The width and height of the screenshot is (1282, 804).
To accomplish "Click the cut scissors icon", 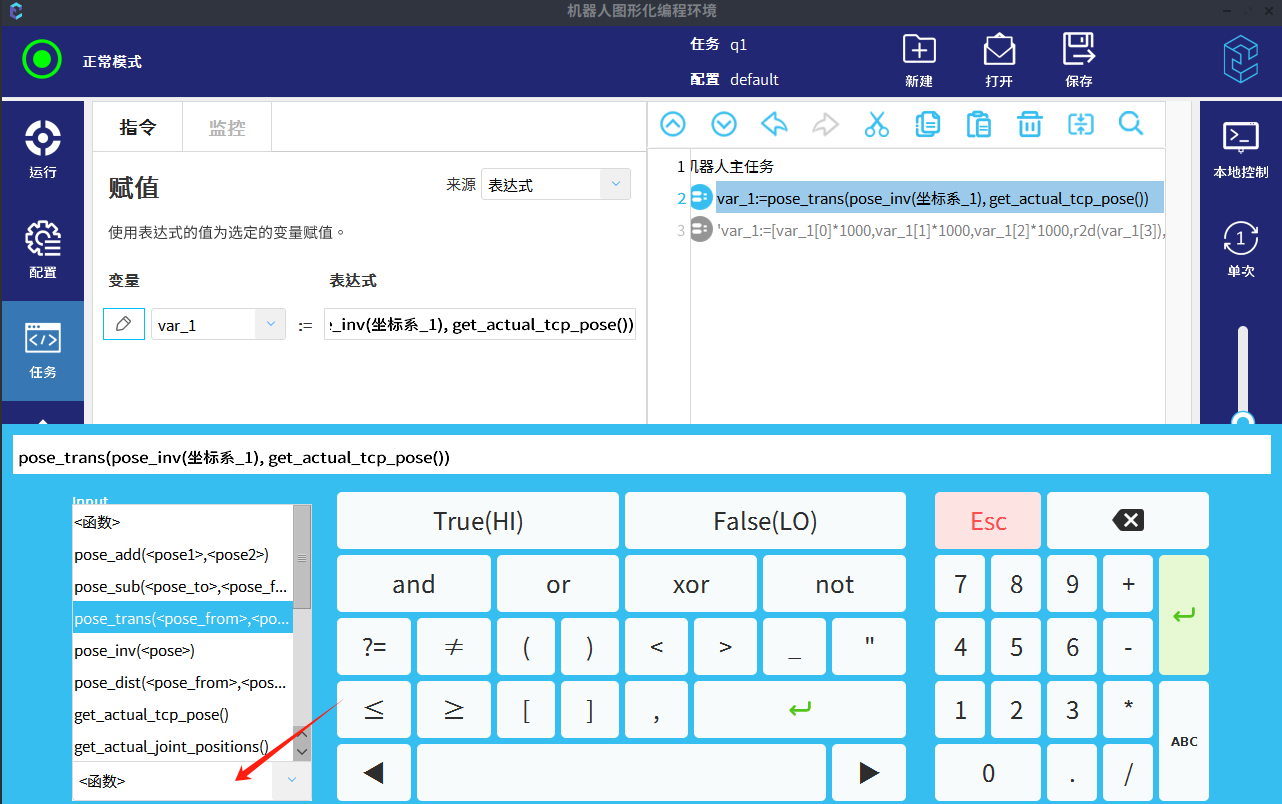I will click(x=876, y=124).
